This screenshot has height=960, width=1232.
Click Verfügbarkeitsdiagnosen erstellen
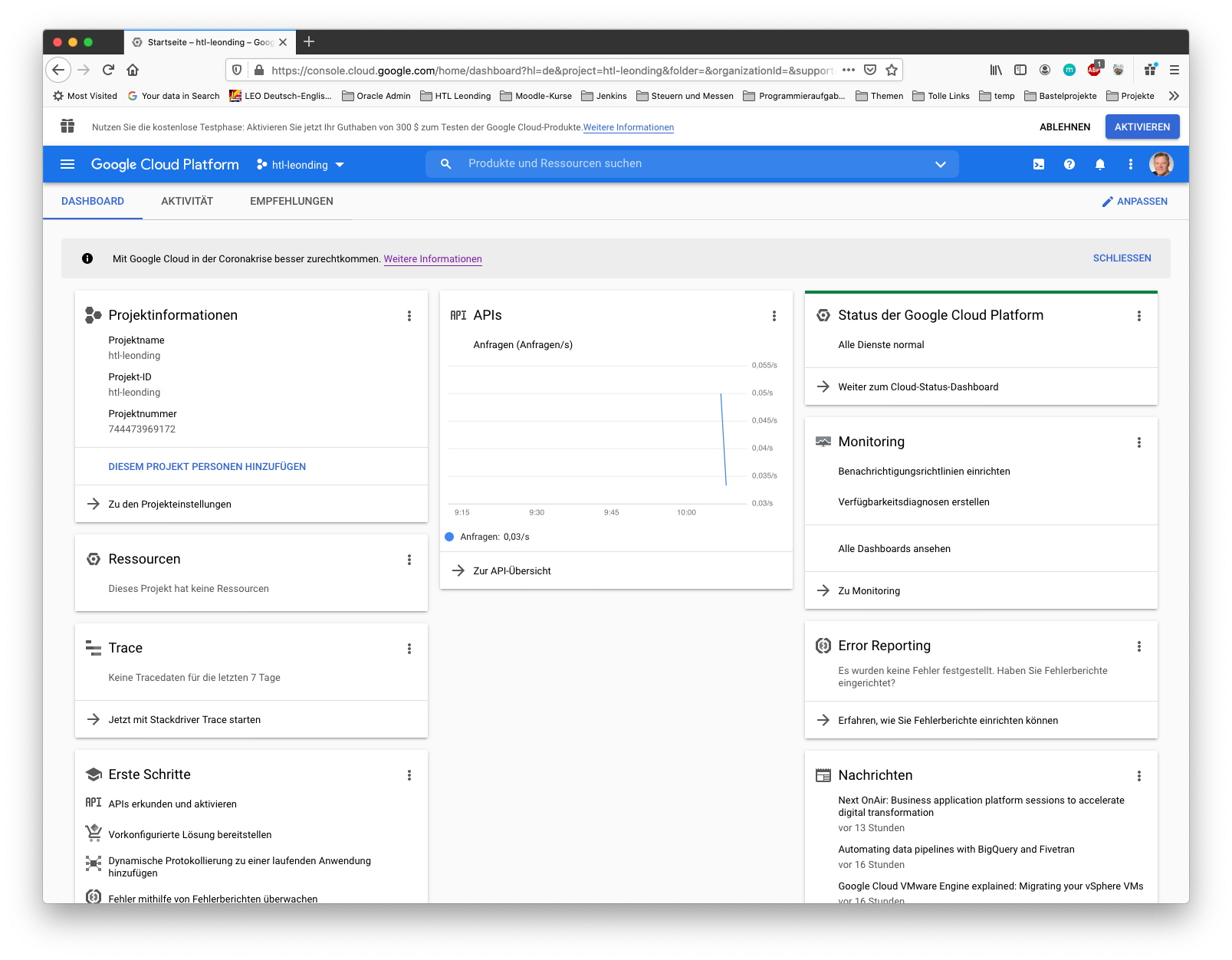pyautogui.click(x=914, y=502)
